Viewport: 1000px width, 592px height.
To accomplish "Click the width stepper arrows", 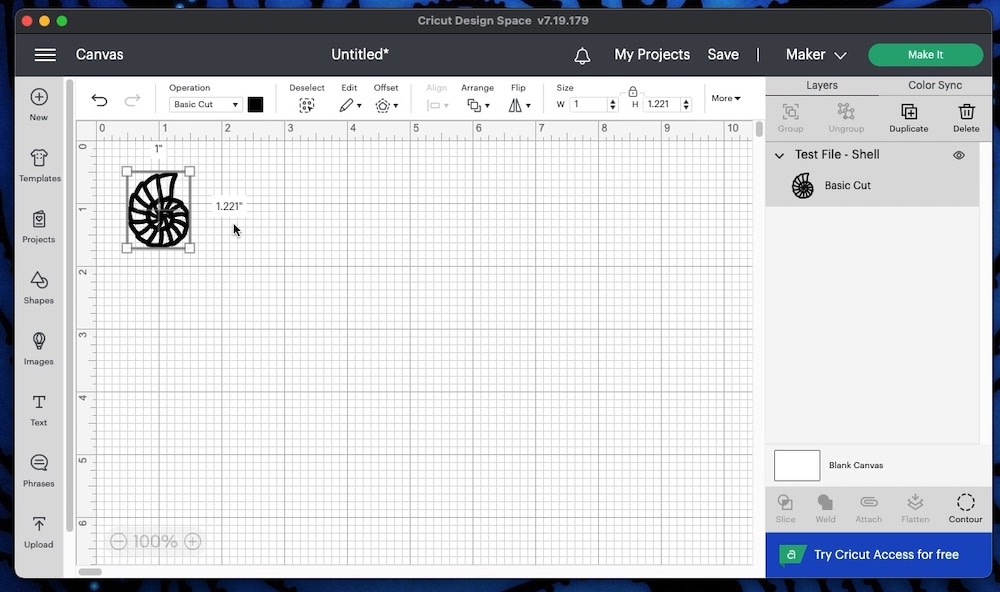I will click(x=612, y=105).
